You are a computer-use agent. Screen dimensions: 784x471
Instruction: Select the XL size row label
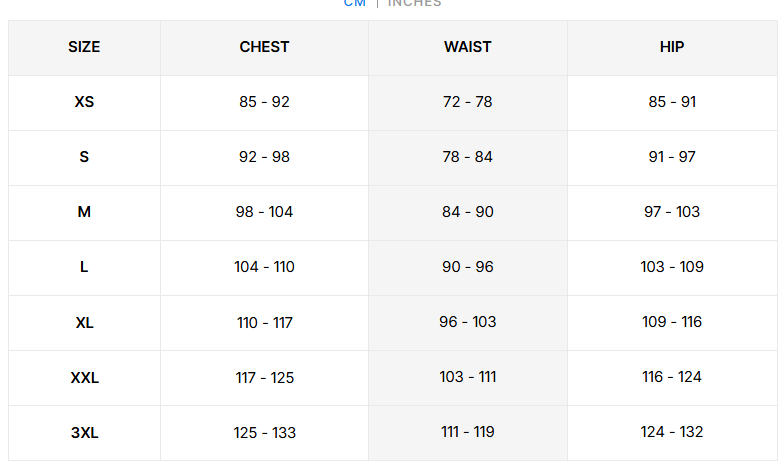pyautogui.click(x=84, y=322)
